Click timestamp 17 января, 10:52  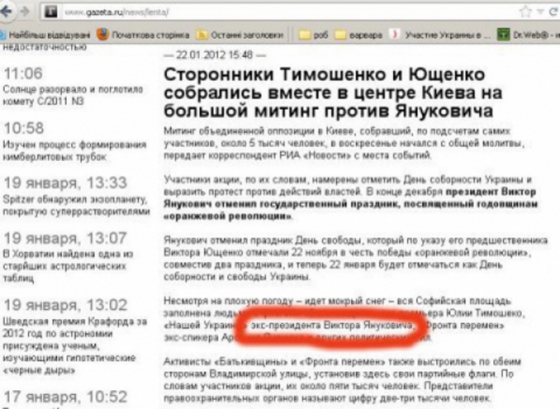pyautogui.click(x=65, y=396)
